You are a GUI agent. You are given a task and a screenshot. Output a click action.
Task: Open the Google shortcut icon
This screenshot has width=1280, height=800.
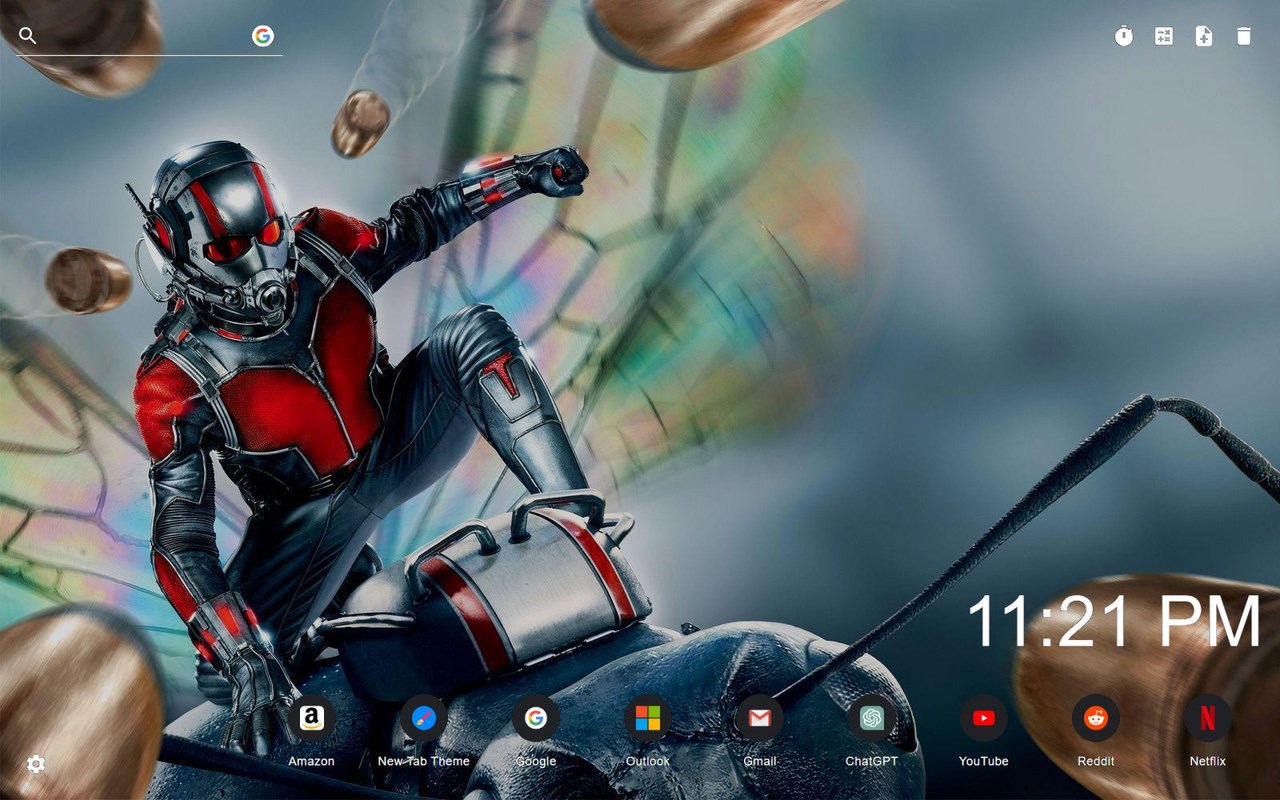pyautogui.click(x=536, y=718)
